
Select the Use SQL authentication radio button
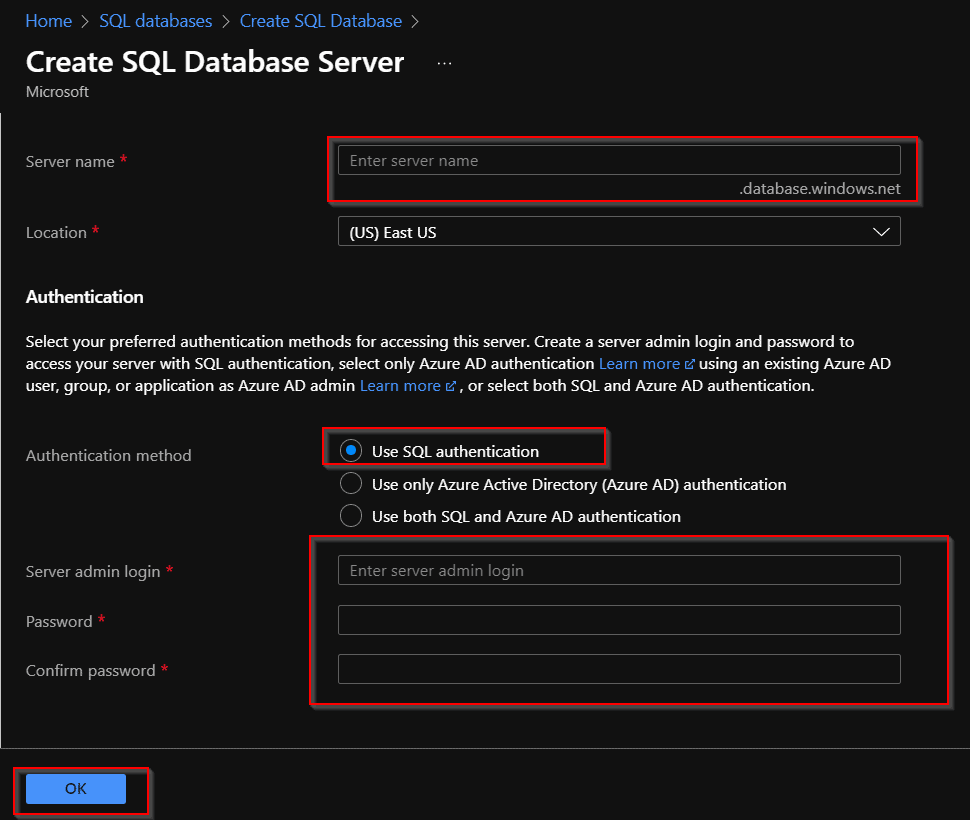[x=351, y=450]
